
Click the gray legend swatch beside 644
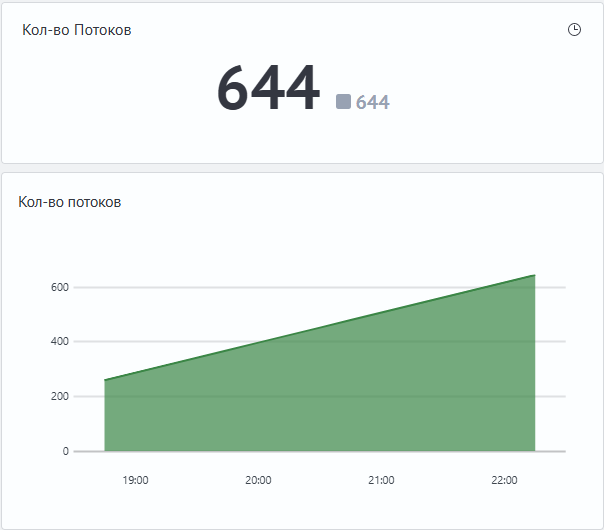[343, 102]
